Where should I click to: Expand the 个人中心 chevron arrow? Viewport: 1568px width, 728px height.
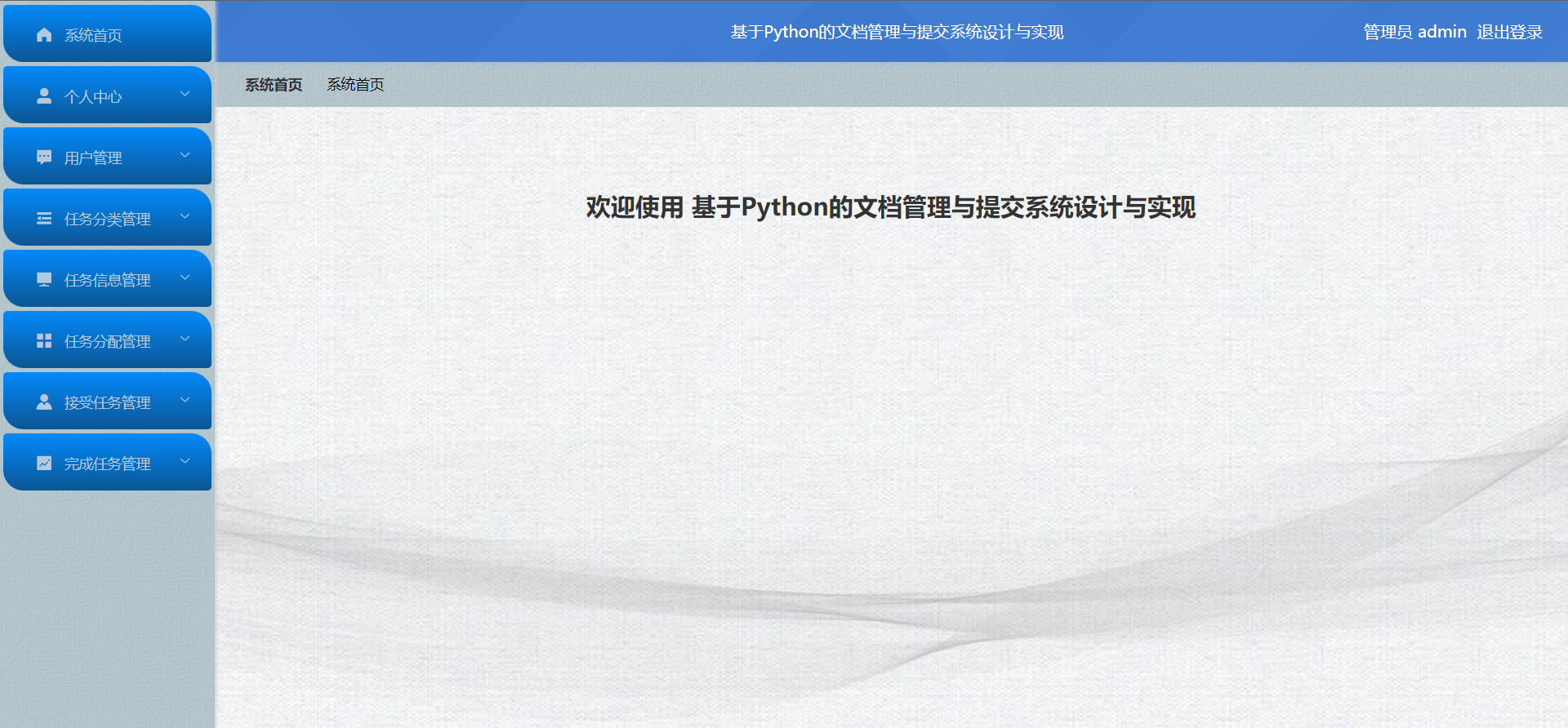pyautogui.click(x=185, y=94)
